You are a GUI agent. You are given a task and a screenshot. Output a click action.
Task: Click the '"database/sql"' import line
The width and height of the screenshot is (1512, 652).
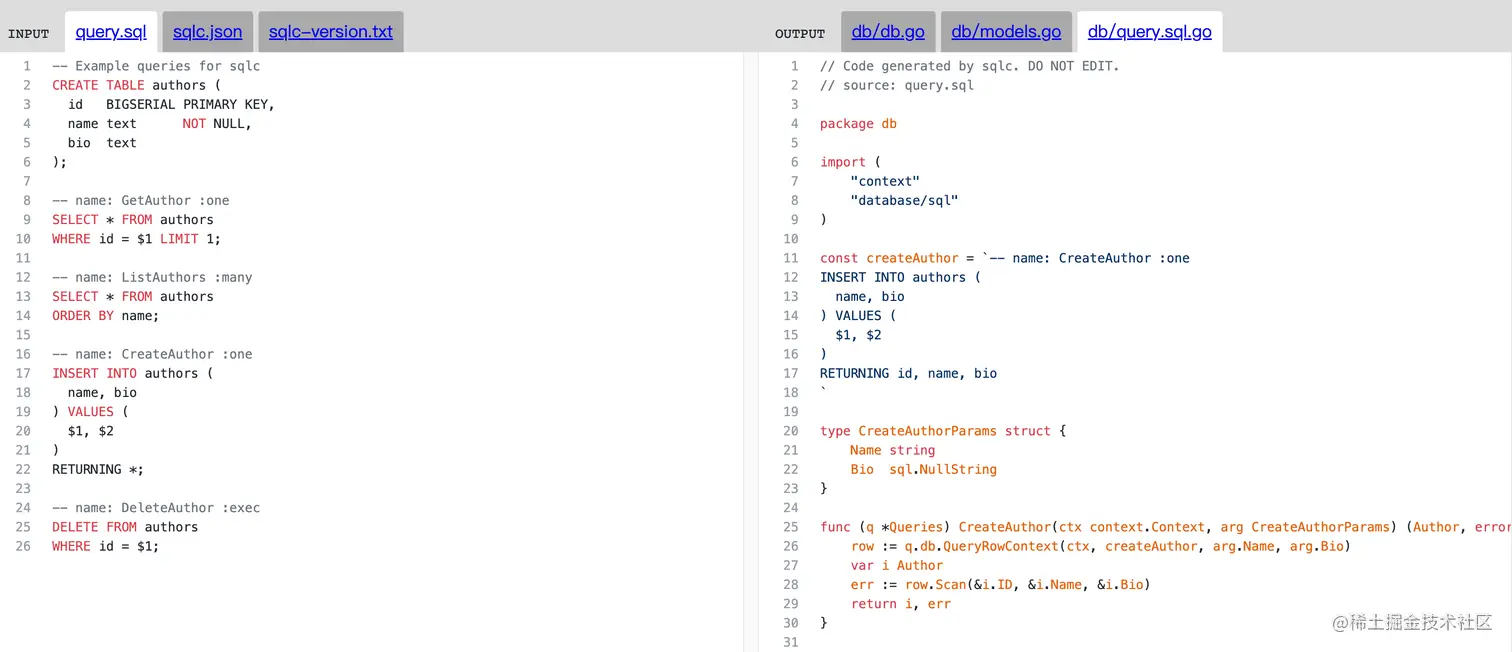904,200
